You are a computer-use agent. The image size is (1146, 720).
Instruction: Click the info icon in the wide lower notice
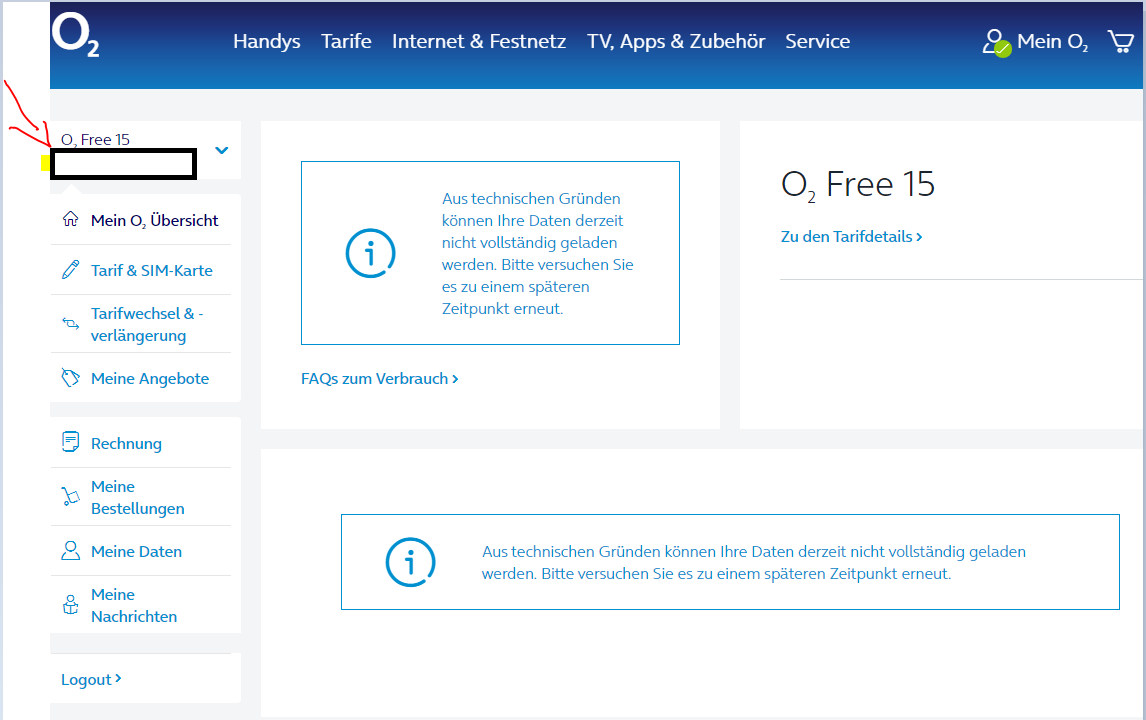(x=410, y=562)
